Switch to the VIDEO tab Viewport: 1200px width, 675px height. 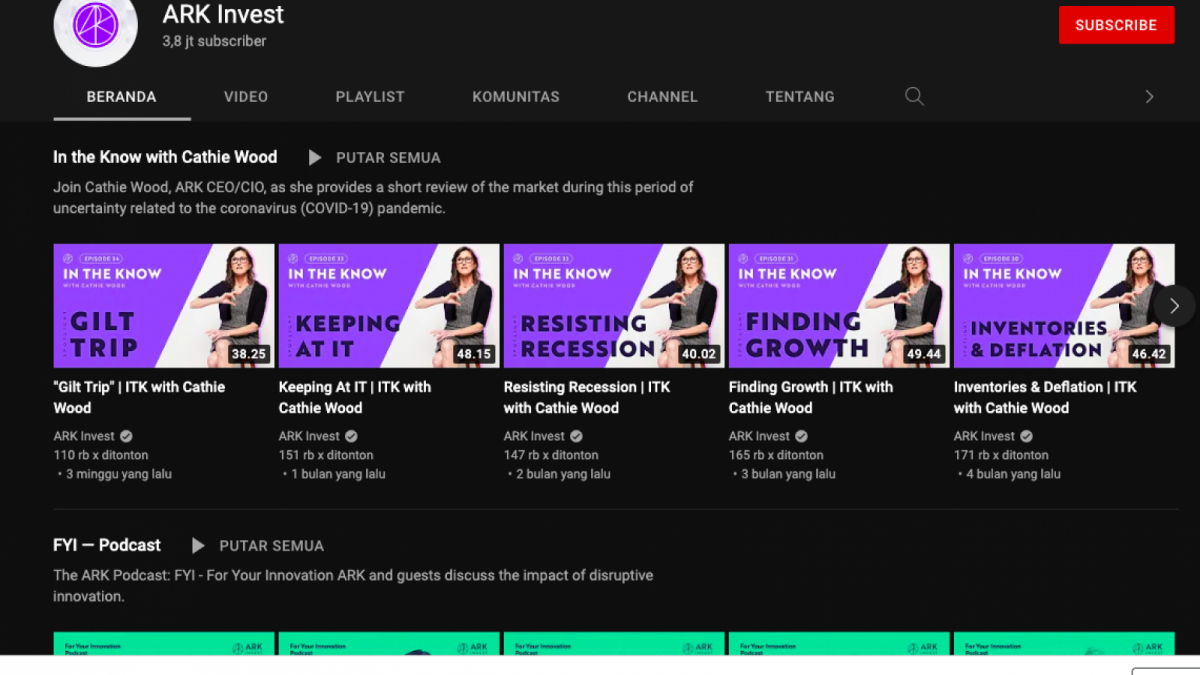(245, 96)
